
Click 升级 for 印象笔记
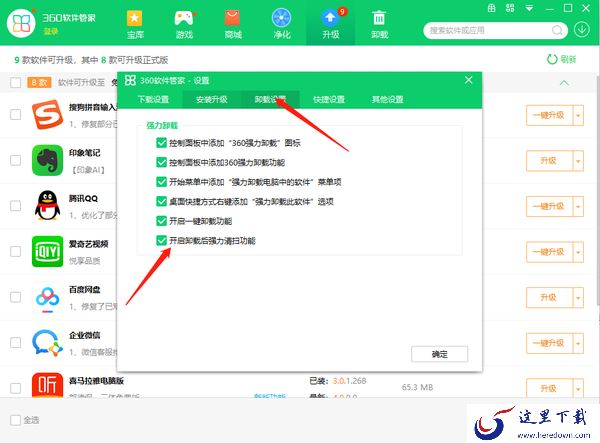pos(549,161)
